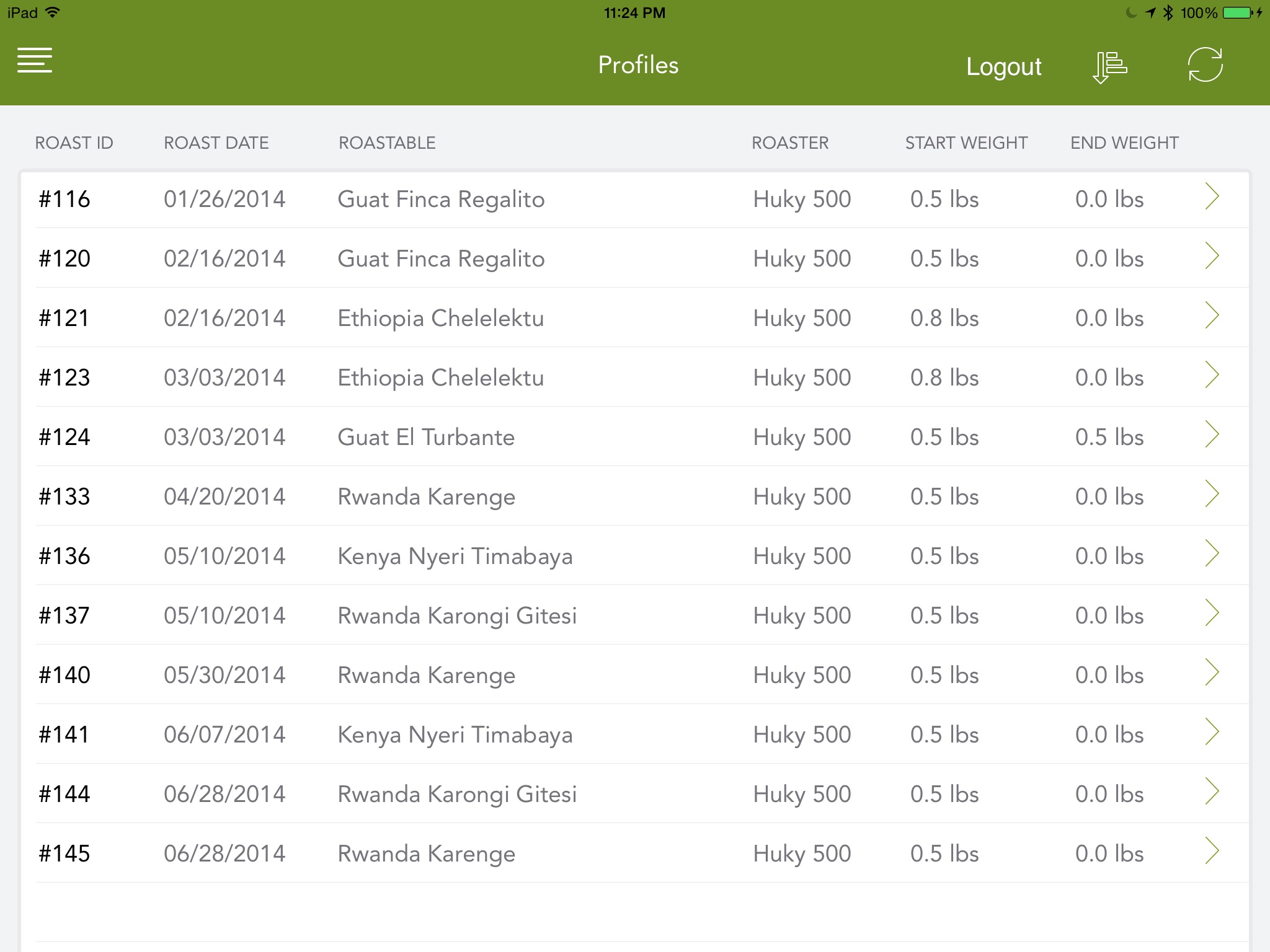Select roast ID #144
1270x952 pixels.
click(x=64, y=795)
